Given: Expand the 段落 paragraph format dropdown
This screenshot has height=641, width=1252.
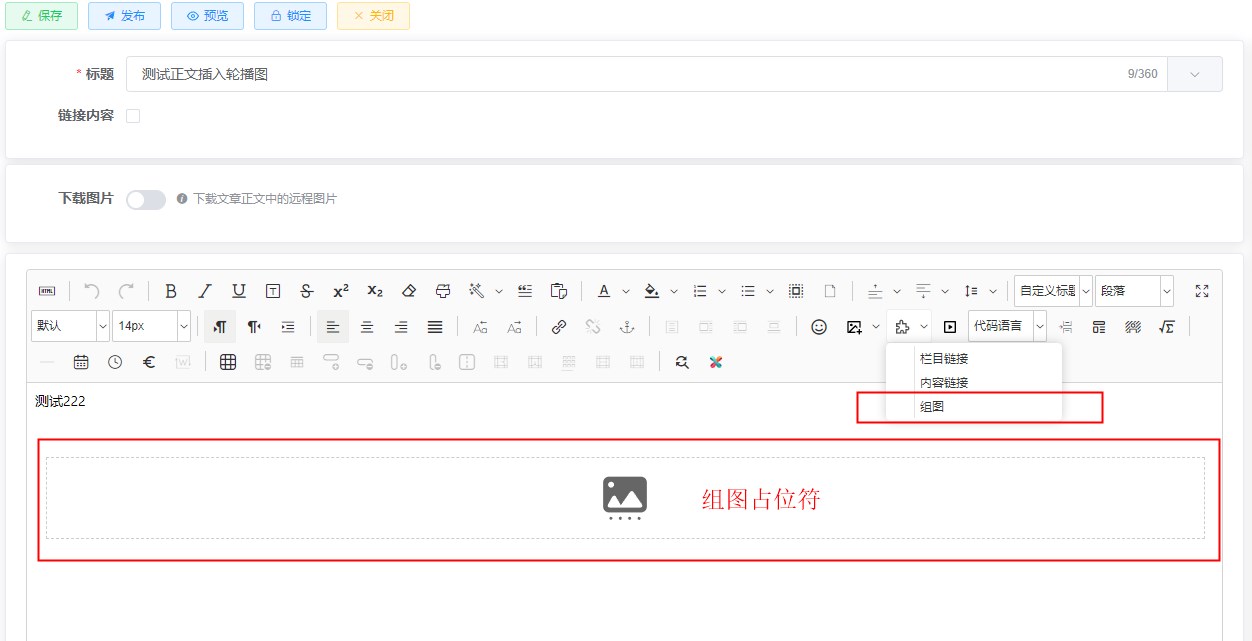Looking at the screenshot, I should click(x=1166, y=291).
